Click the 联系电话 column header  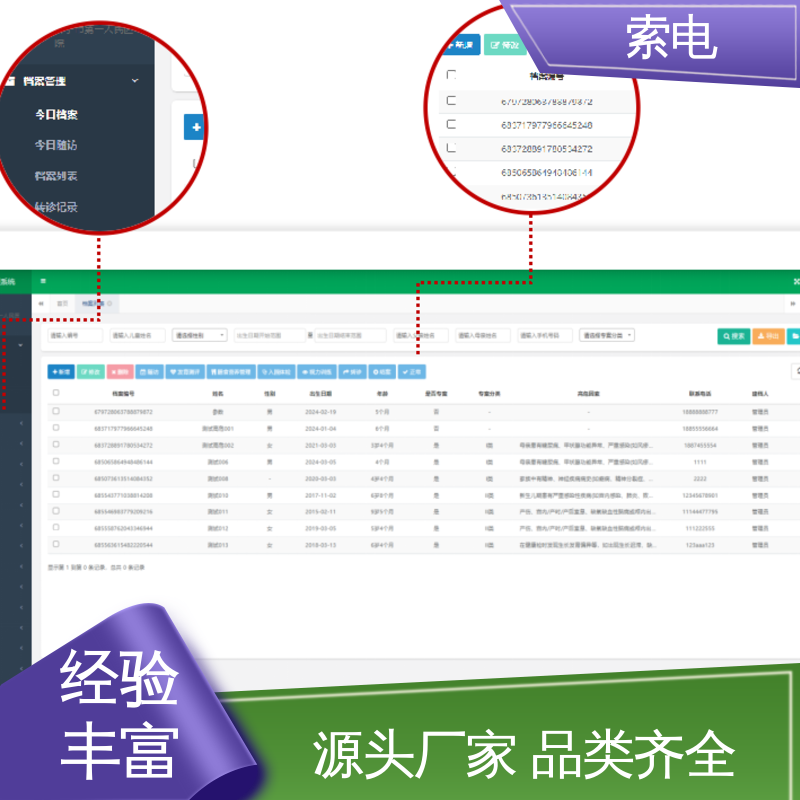700,394
